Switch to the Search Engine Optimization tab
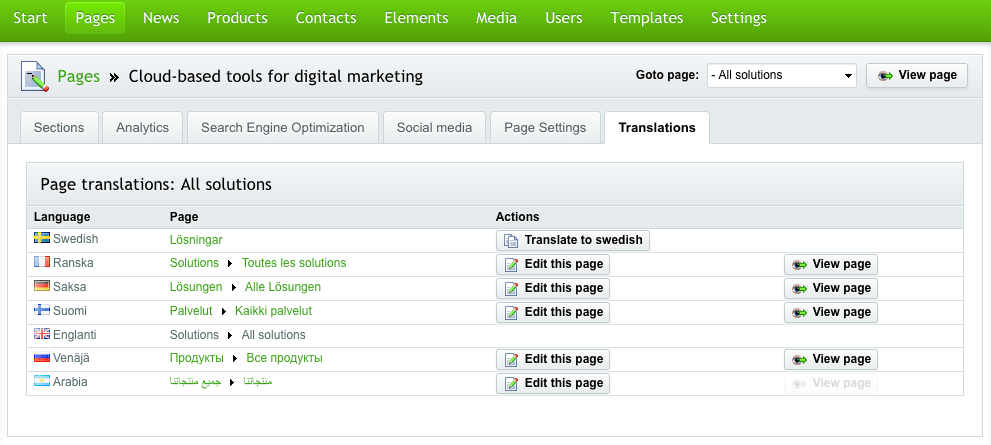This screenshot has width=991, height=445. [x=283, y=128]
